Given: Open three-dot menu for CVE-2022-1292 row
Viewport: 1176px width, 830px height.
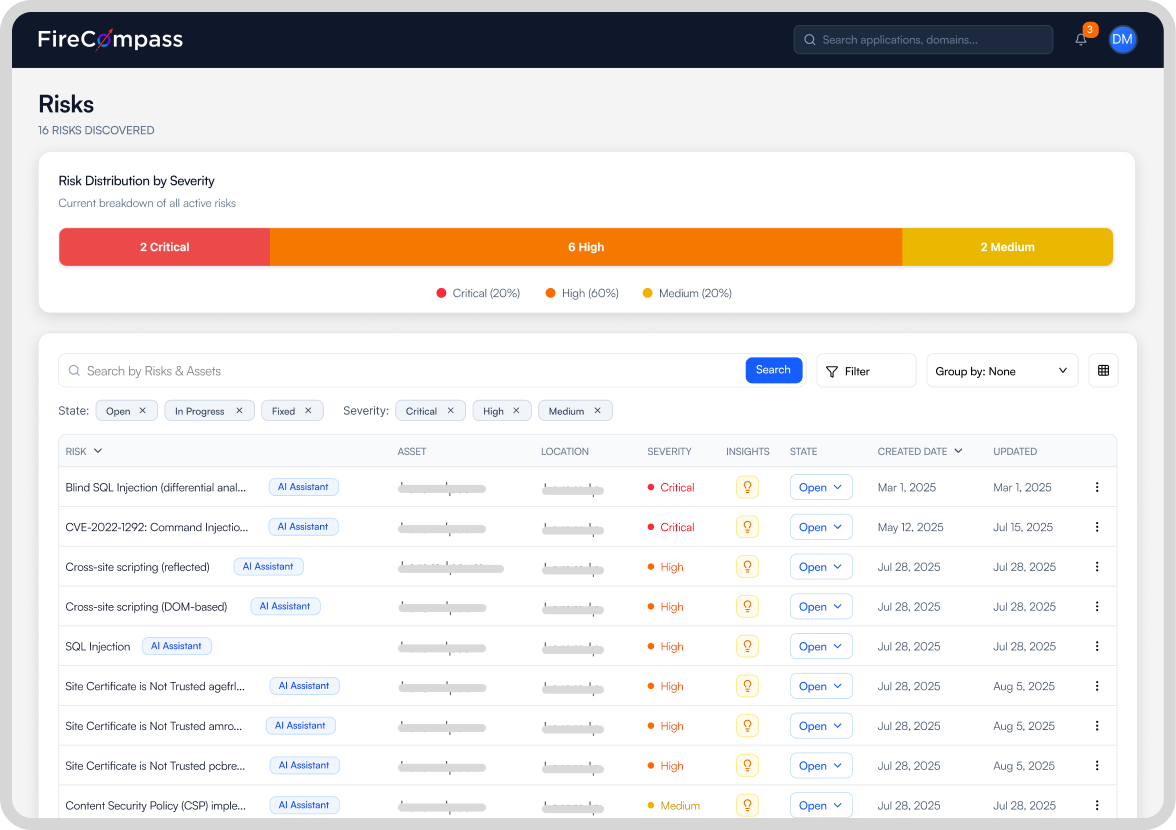Looking at the screenshot, I should (x=1096, y=527).
